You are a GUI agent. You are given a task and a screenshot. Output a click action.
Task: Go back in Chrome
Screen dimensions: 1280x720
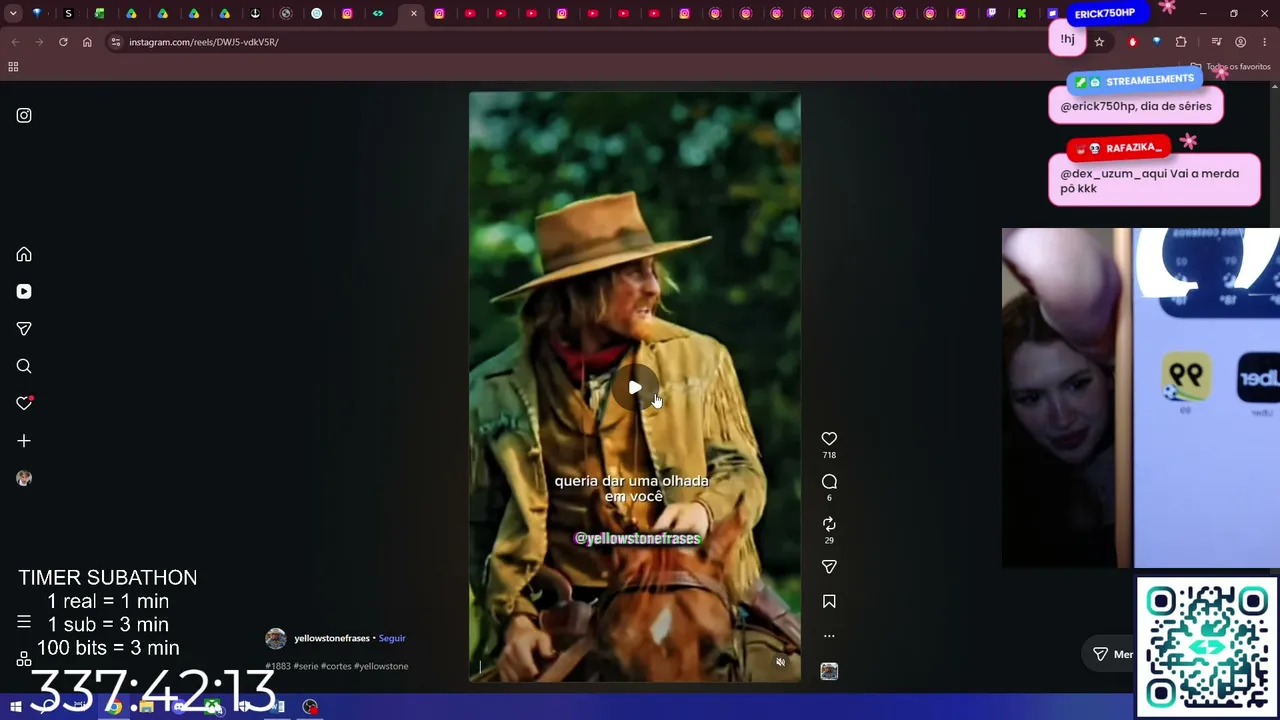coord(15,42)
